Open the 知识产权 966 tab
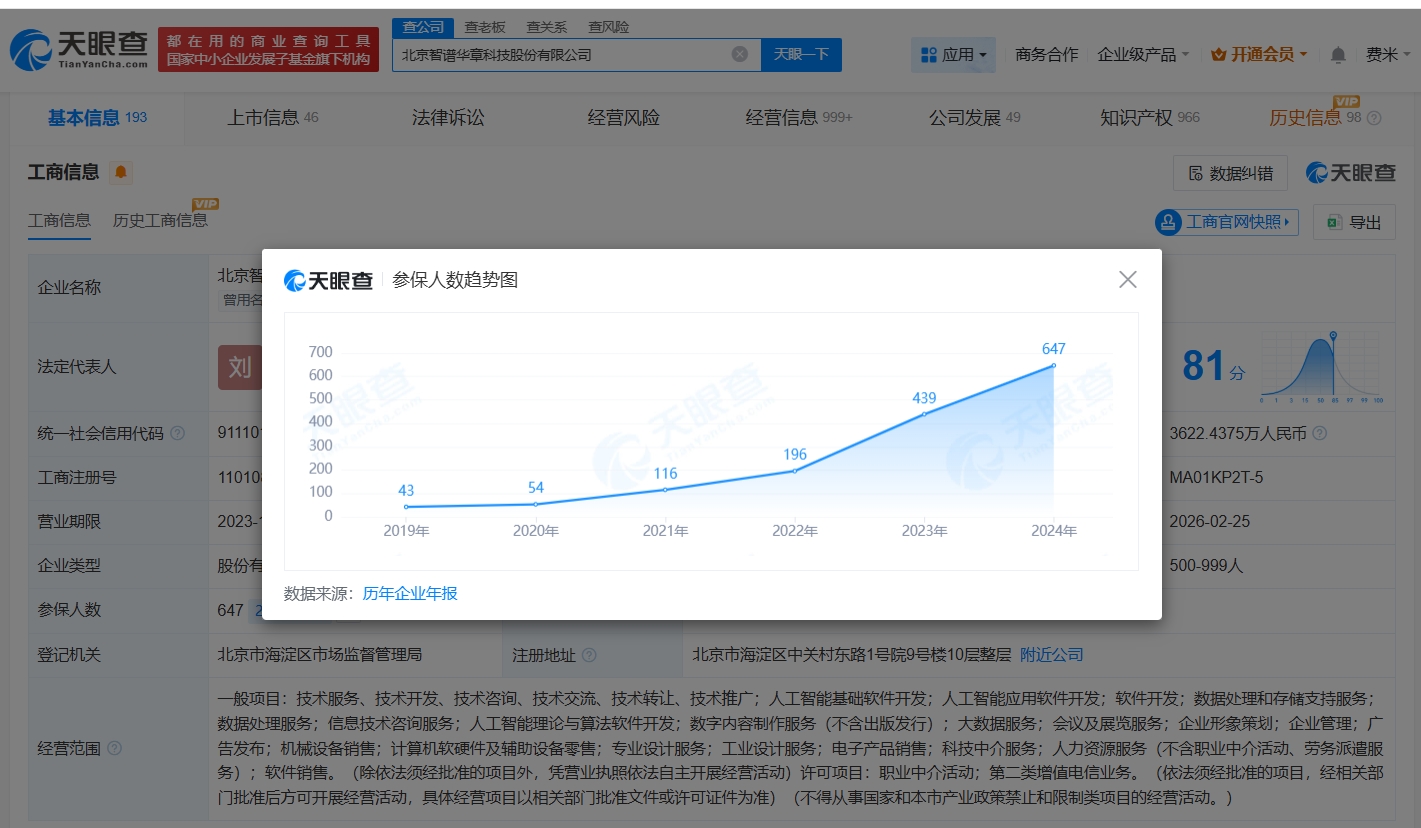 click(x=1150, y=118)
